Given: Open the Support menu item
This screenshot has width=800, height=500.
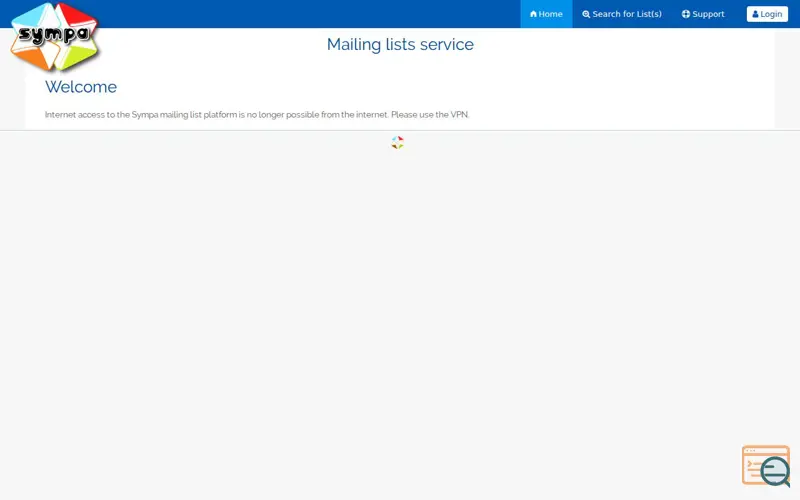Looking at the screenshot, I should 703,14.
